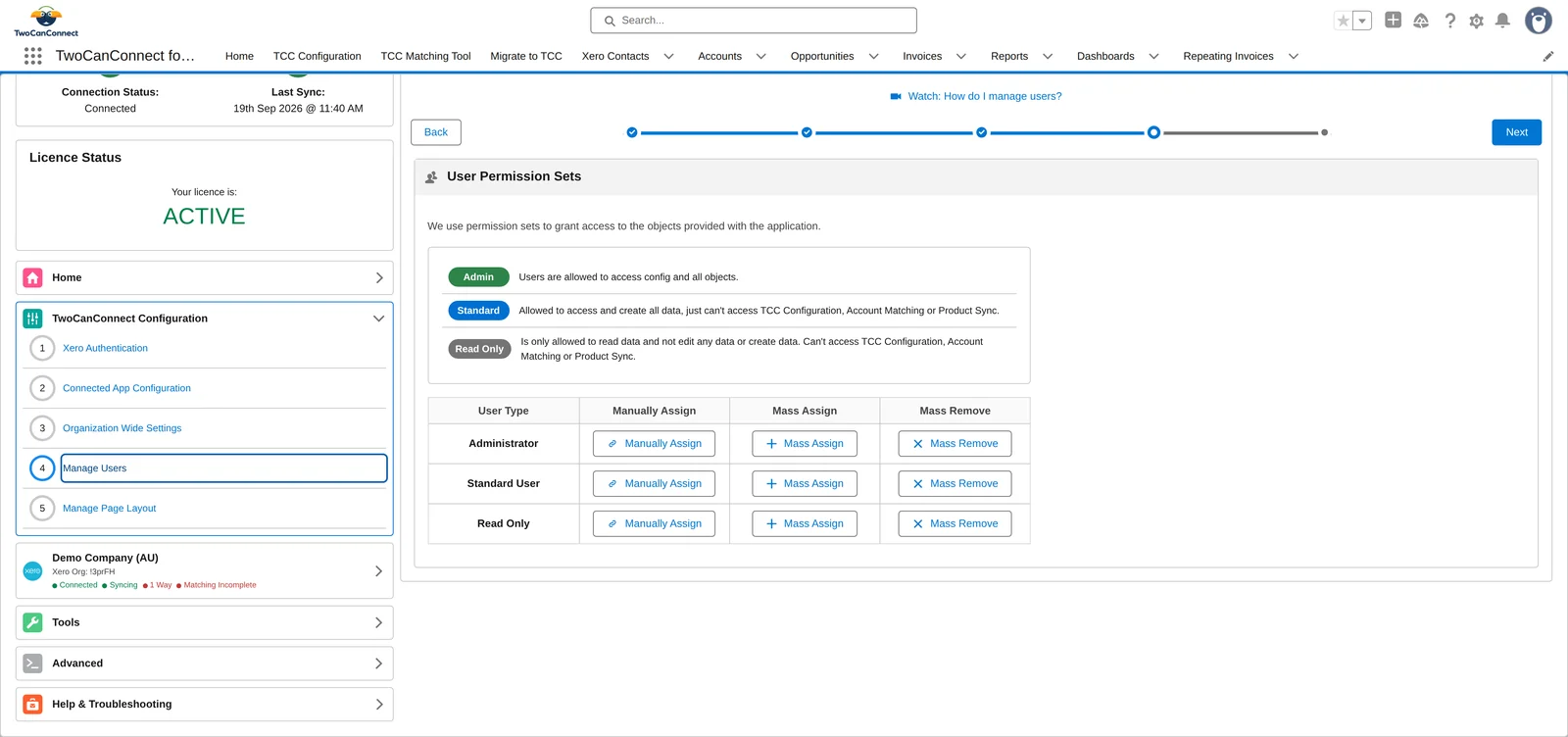Click the Home sidebar icon
The width and height of the screenshot is (1568, 737).
point(32,277)
